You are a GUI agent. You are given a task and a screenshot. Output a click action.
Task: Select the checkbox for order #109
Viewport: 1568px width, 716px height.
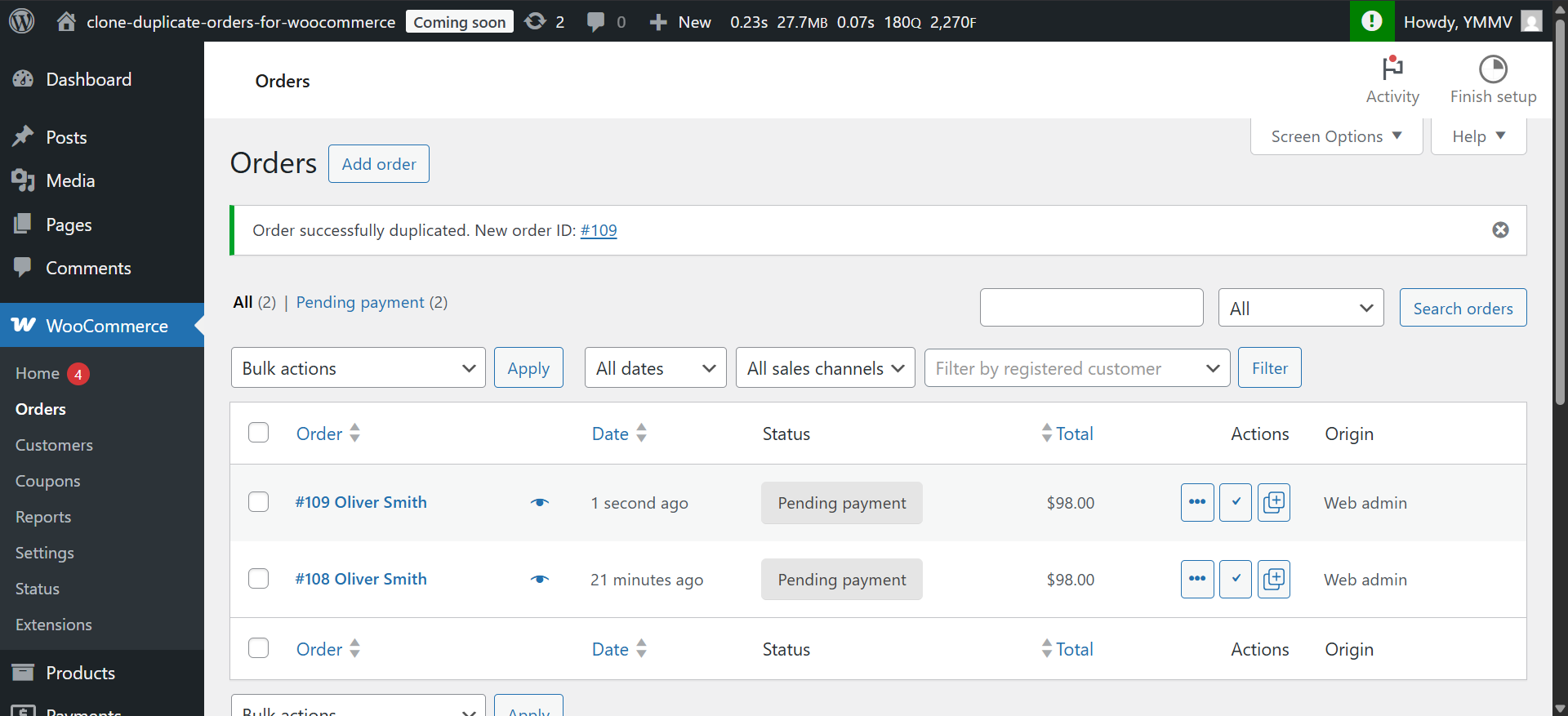tap(258, 501)
